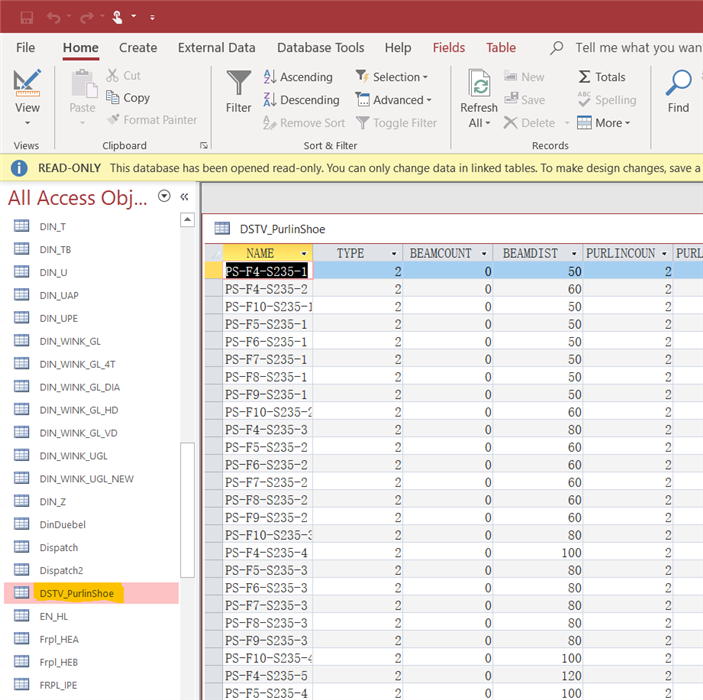Click navigation pane scroll up arrow
This screenshot has width=703, height=700.
[187, 220]
